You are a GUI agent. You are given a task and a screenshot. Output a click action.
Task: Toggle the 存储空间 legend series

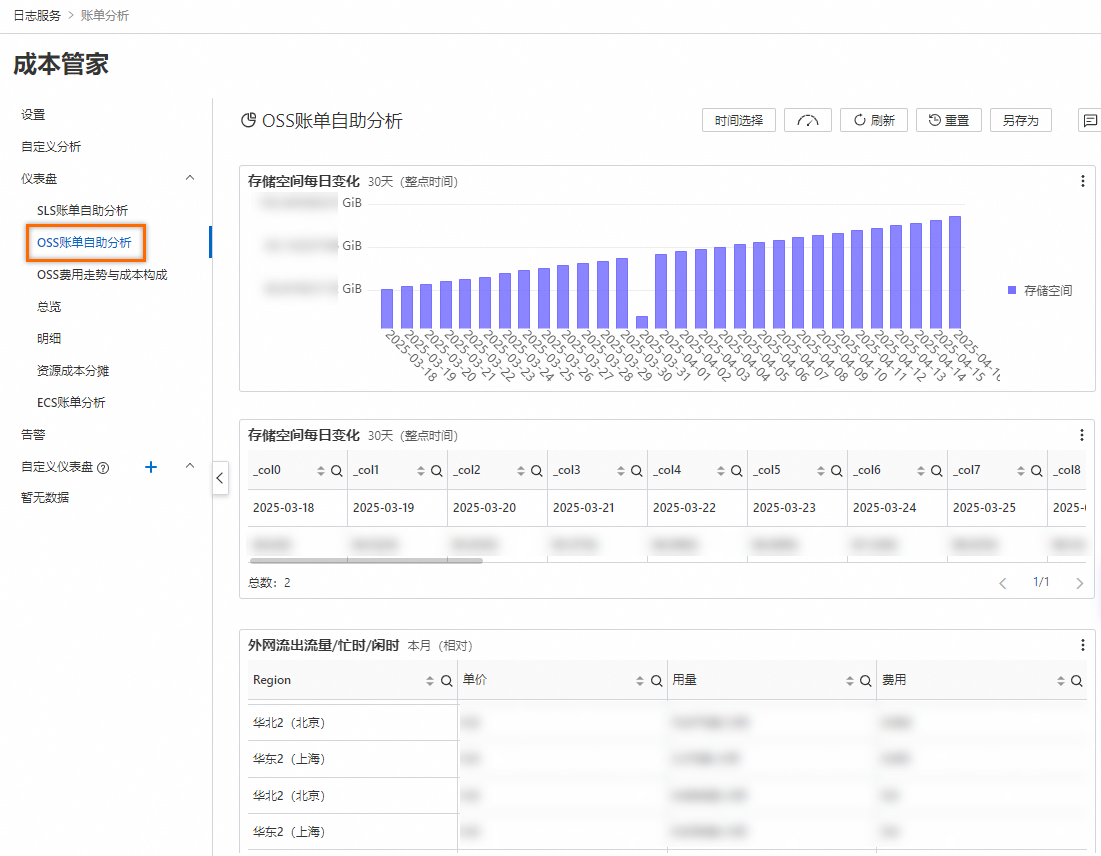pos(1040,290)
